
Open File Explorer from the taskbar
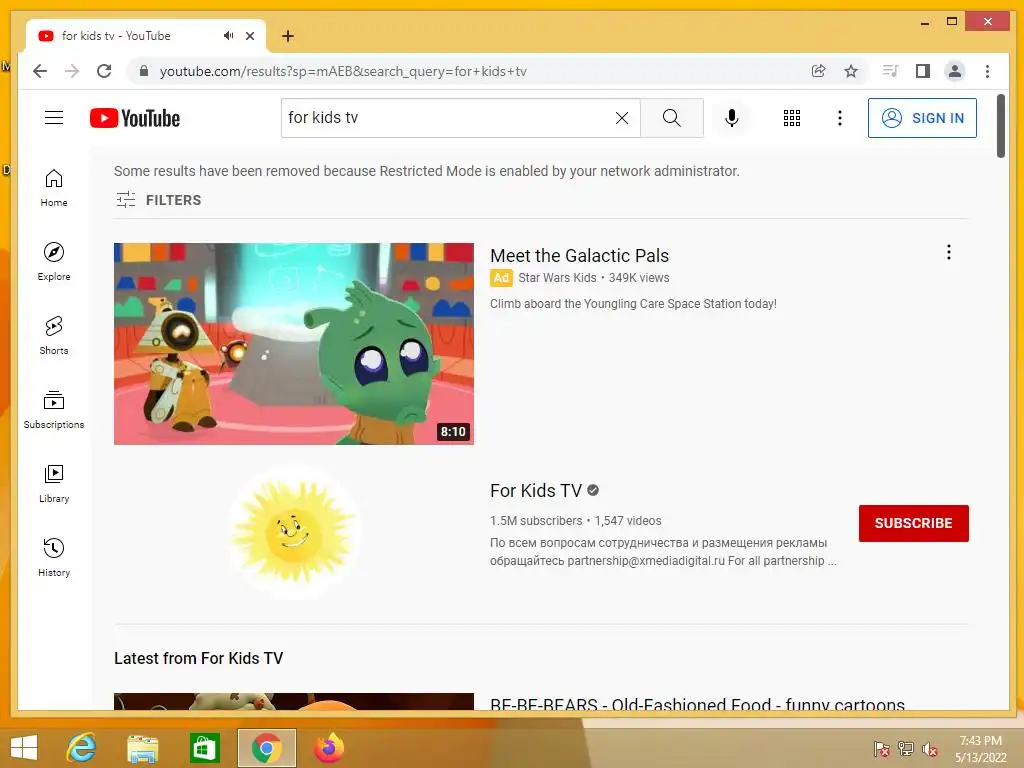[x=142, y=748]
